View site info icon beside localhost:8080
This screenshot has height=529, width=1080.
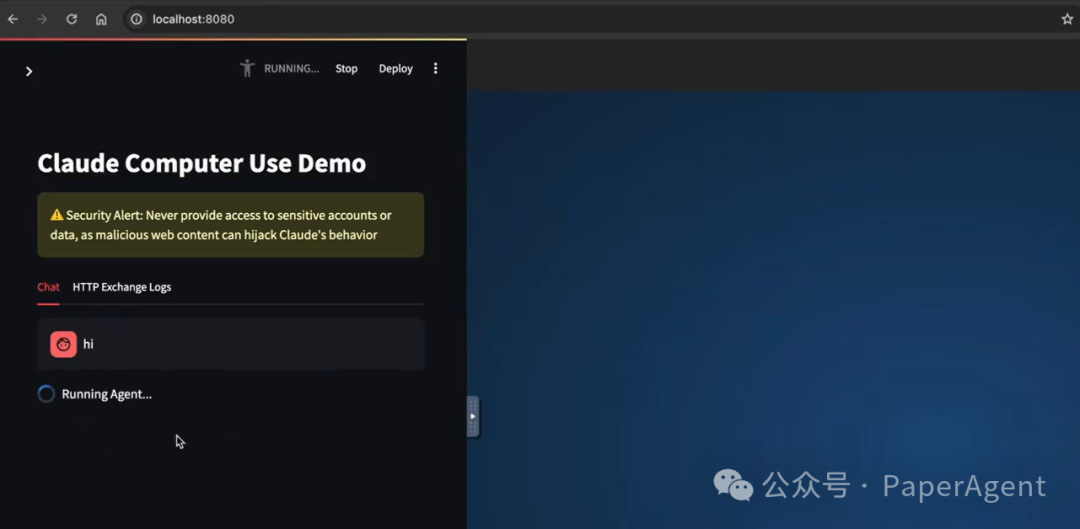pyautogui.click(x=136, y=19)
